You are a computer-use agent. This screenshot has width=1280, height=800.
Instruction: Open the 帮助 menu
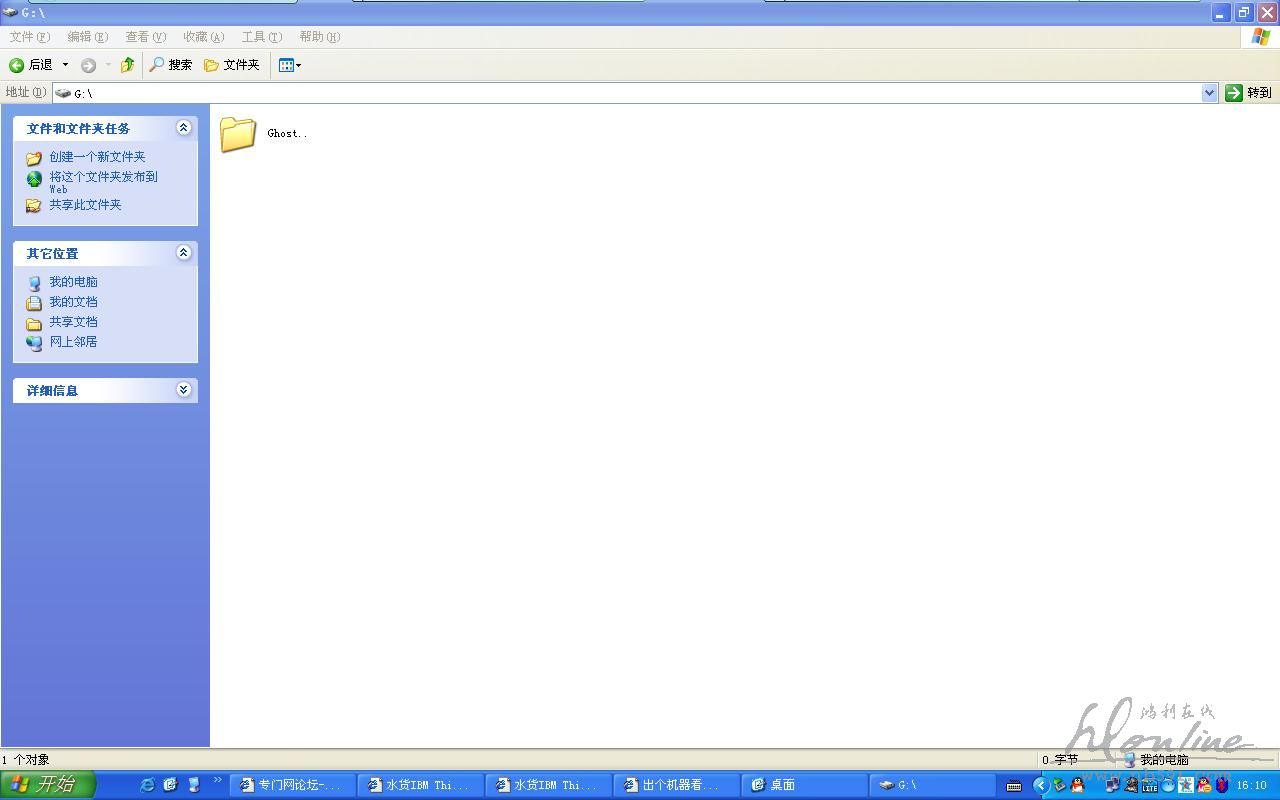pyautogui.click(x=319, y=37)
